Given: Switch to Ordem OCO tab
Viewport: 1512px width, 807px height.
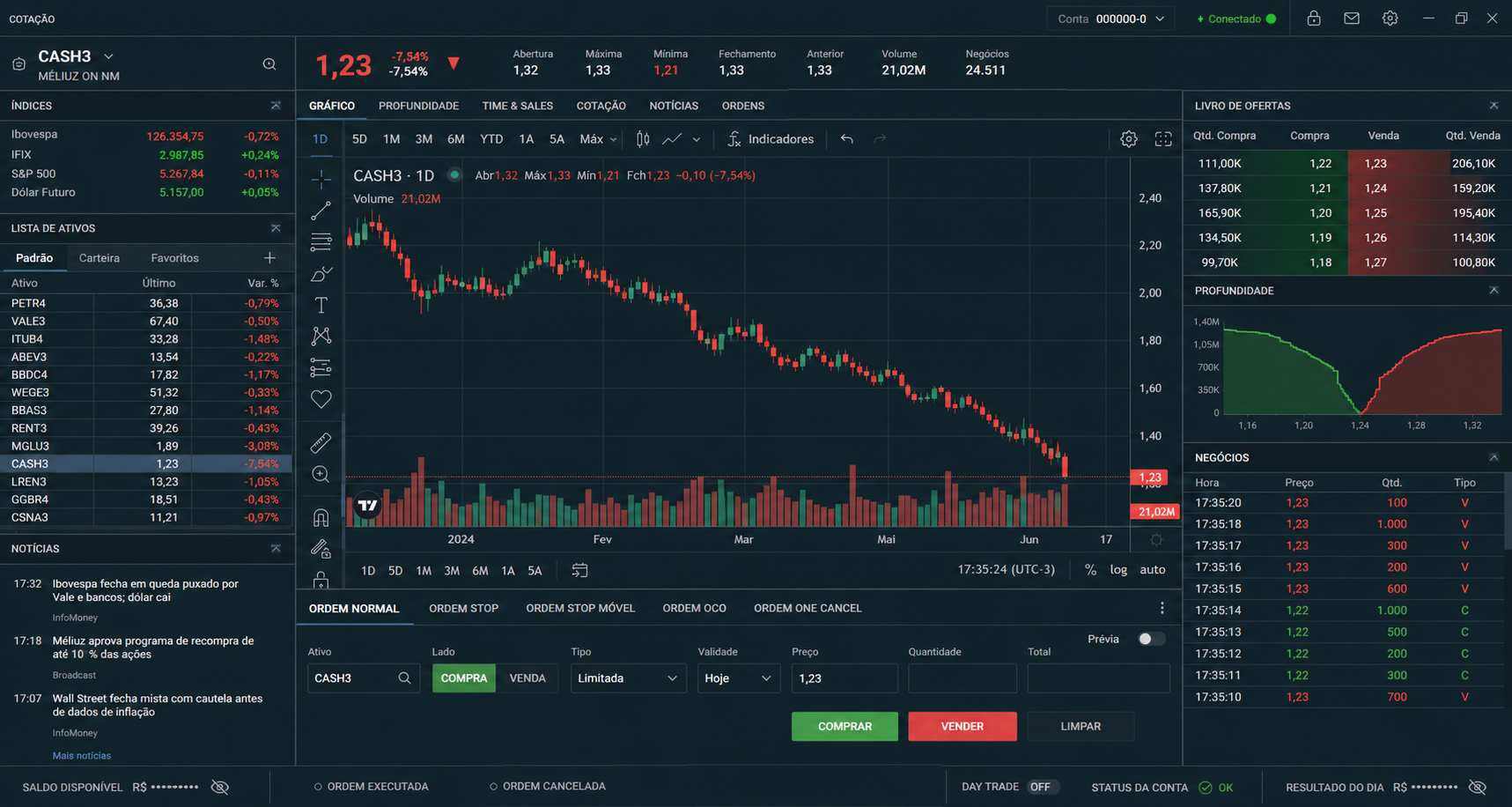Looking at the screenshot, I should (694, 608).
